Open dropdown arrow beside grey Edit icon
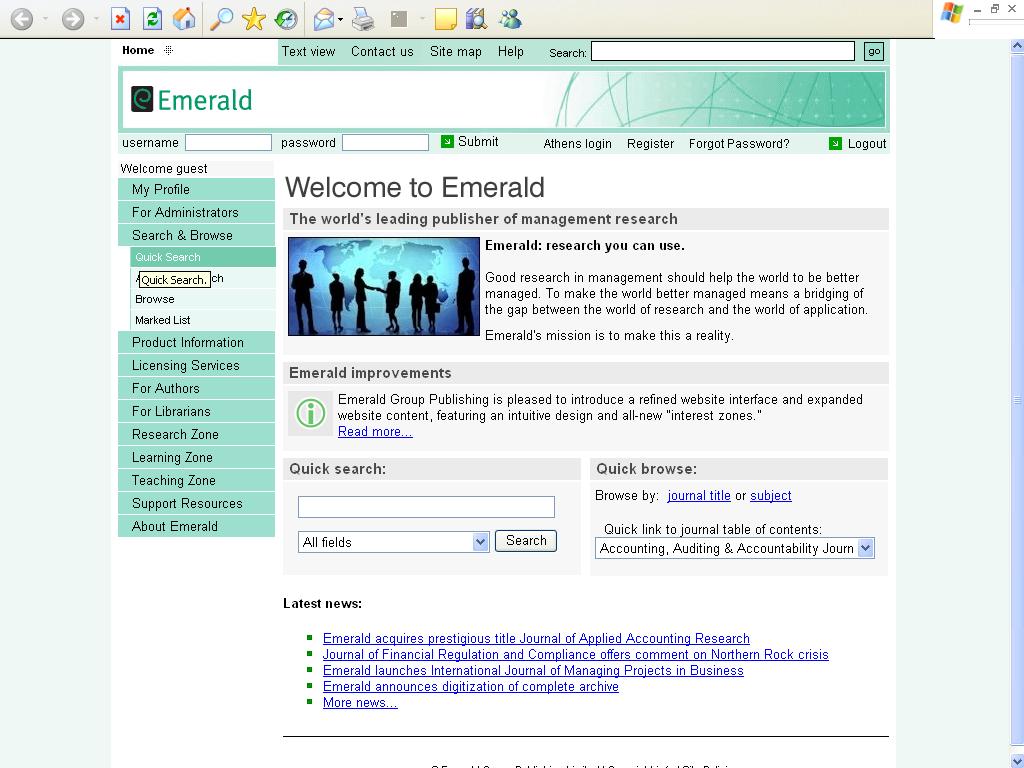This screenshot has height=768, width=1024. click(421, 19)
